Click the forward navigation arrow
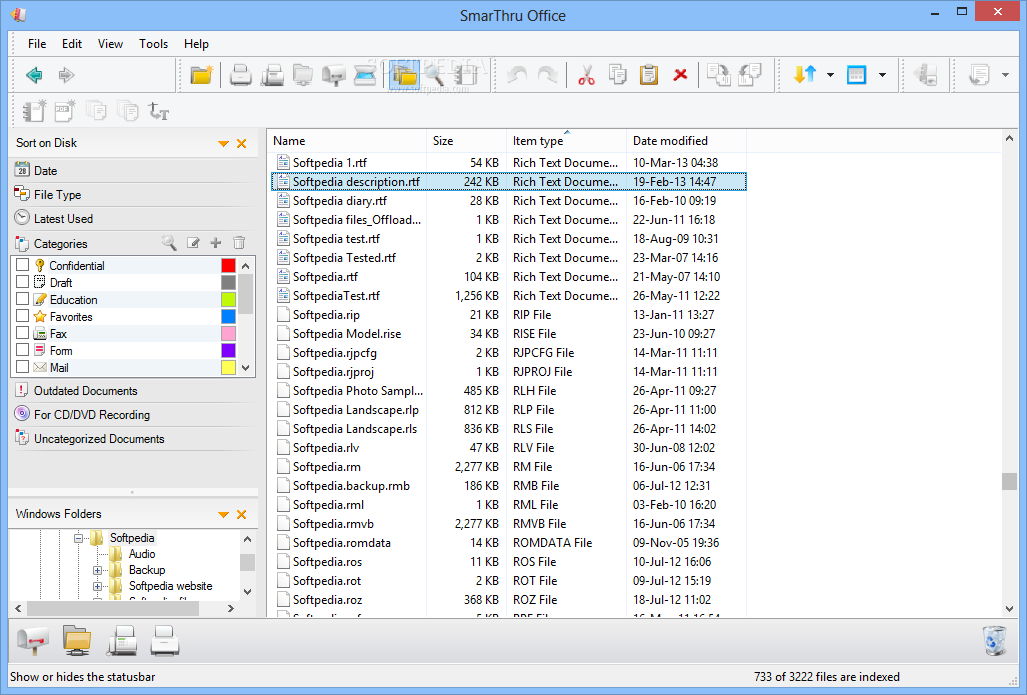Screen dimensions: 1027x695 tap(66, 75)
